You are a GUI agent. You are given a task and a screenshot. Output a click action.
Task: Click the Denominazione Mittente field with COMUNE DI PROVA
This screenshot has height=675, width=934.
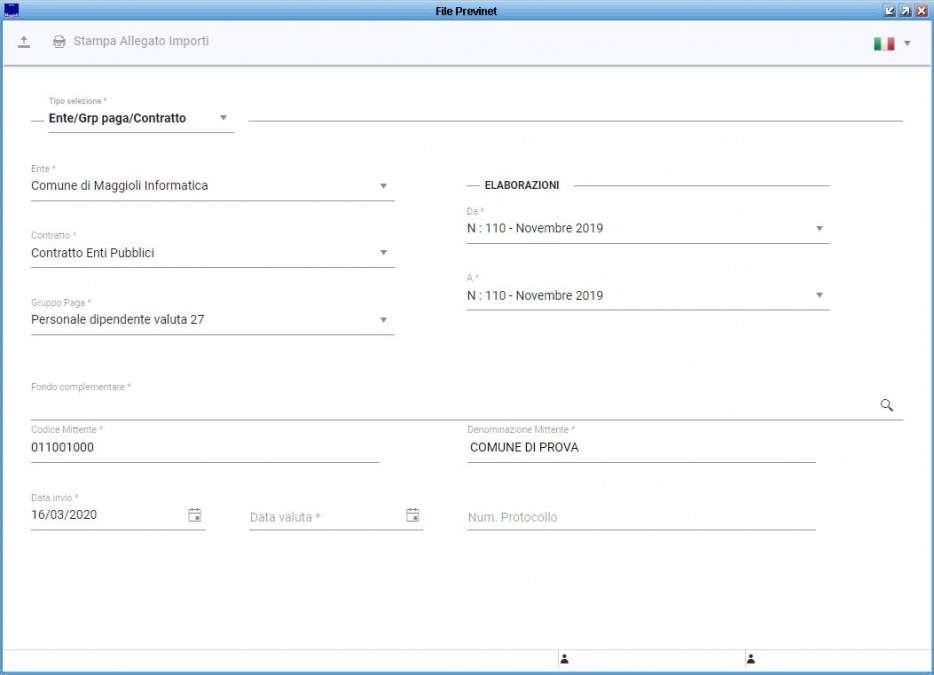[641, 447]
